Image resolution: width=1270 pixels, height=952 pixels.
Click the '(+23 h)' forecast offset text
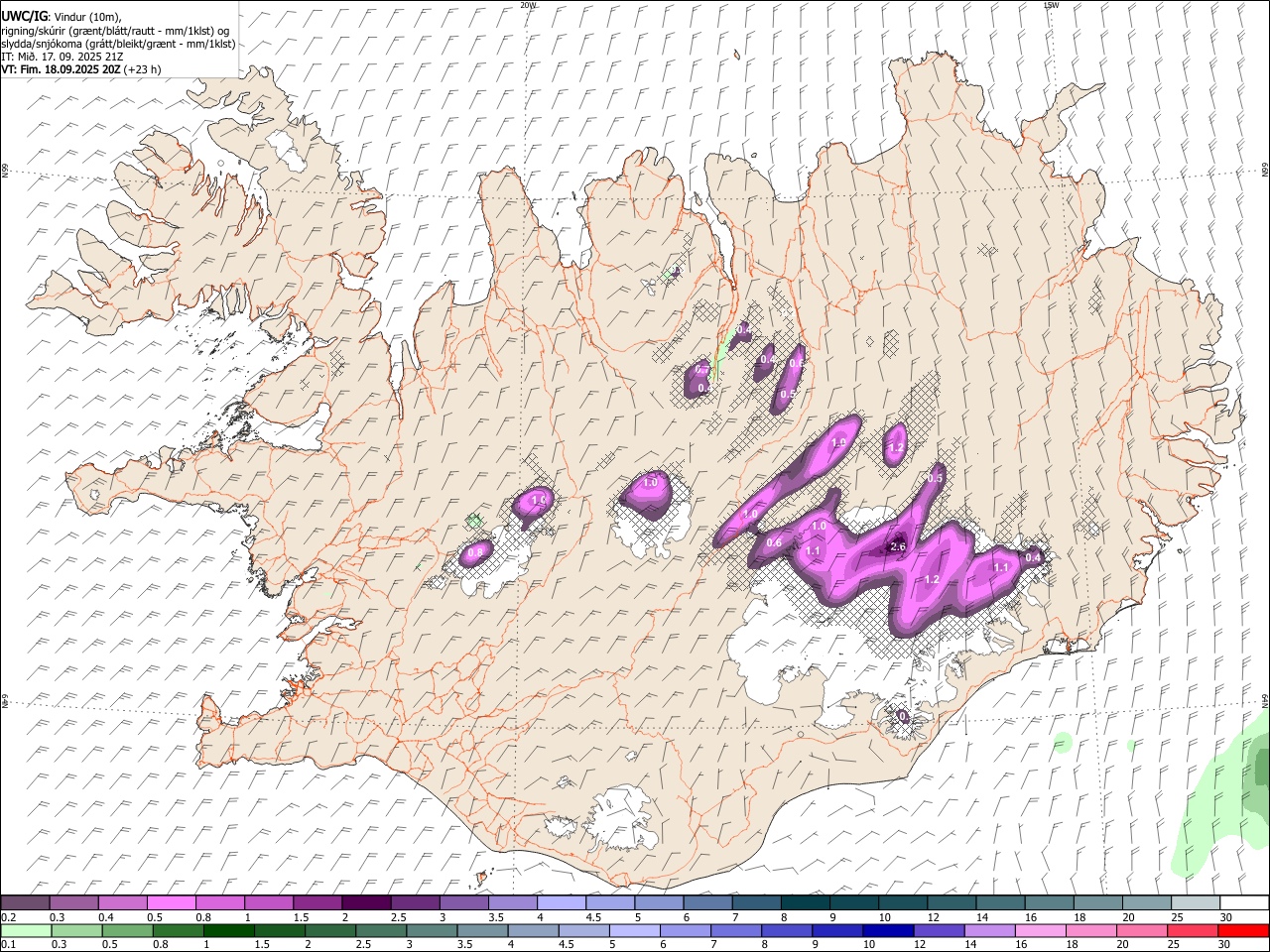[143, 69]
